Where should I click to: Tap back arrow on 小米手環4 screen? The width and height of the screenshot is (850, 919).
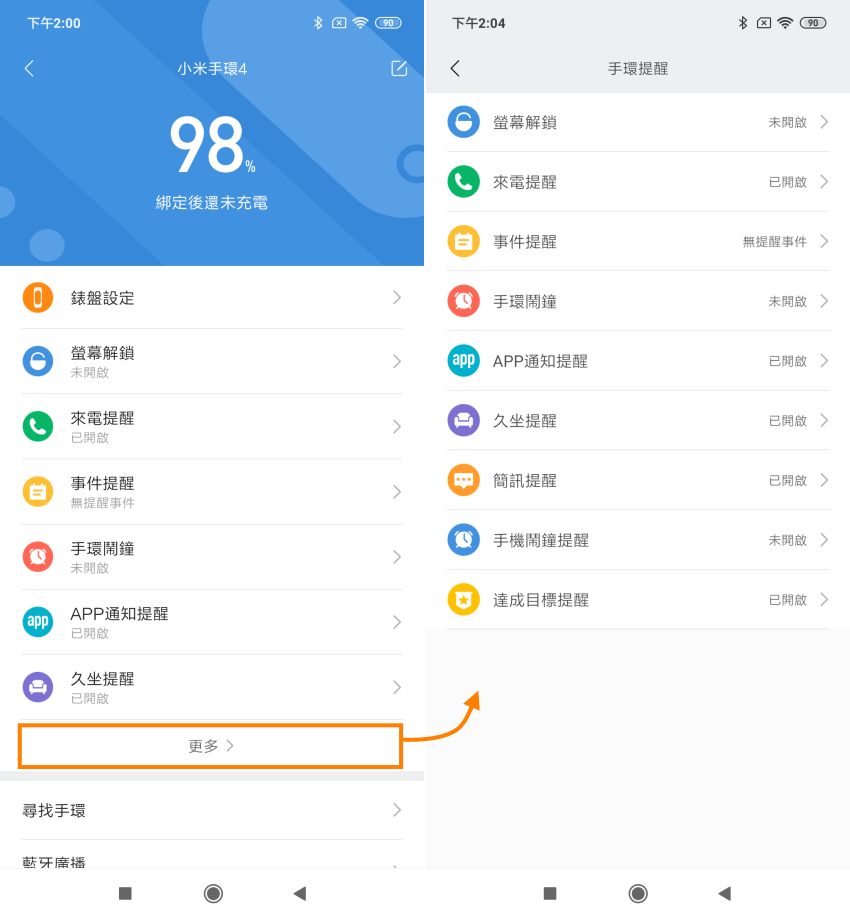click(29, 69)
